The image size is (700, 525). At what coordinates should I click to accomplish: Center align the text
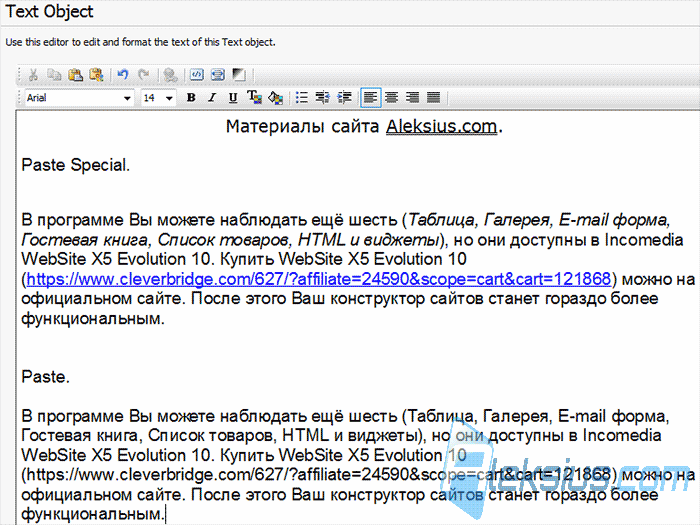click(392, 97)
